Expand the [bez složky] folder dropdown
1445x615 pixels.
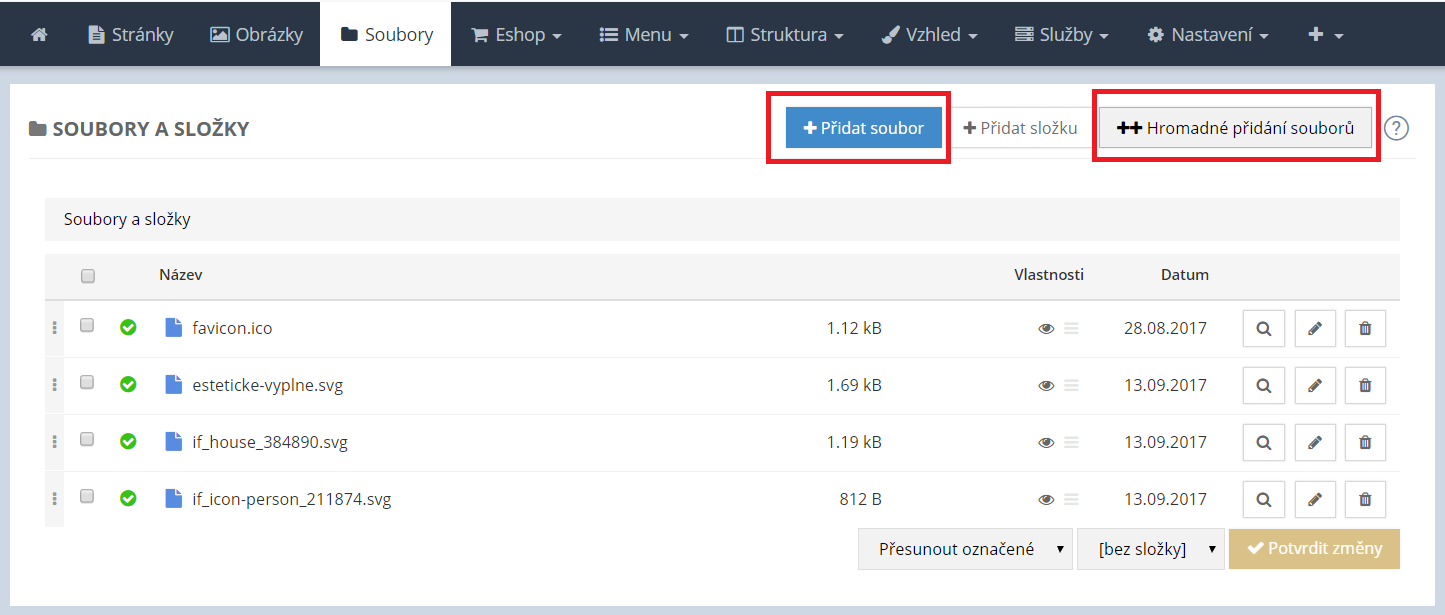pyautogui.click(x=1150, y=549)
